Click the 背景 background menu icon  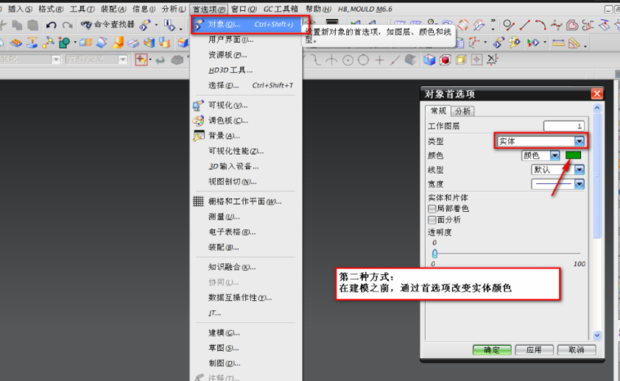click(x=198, y=136)
